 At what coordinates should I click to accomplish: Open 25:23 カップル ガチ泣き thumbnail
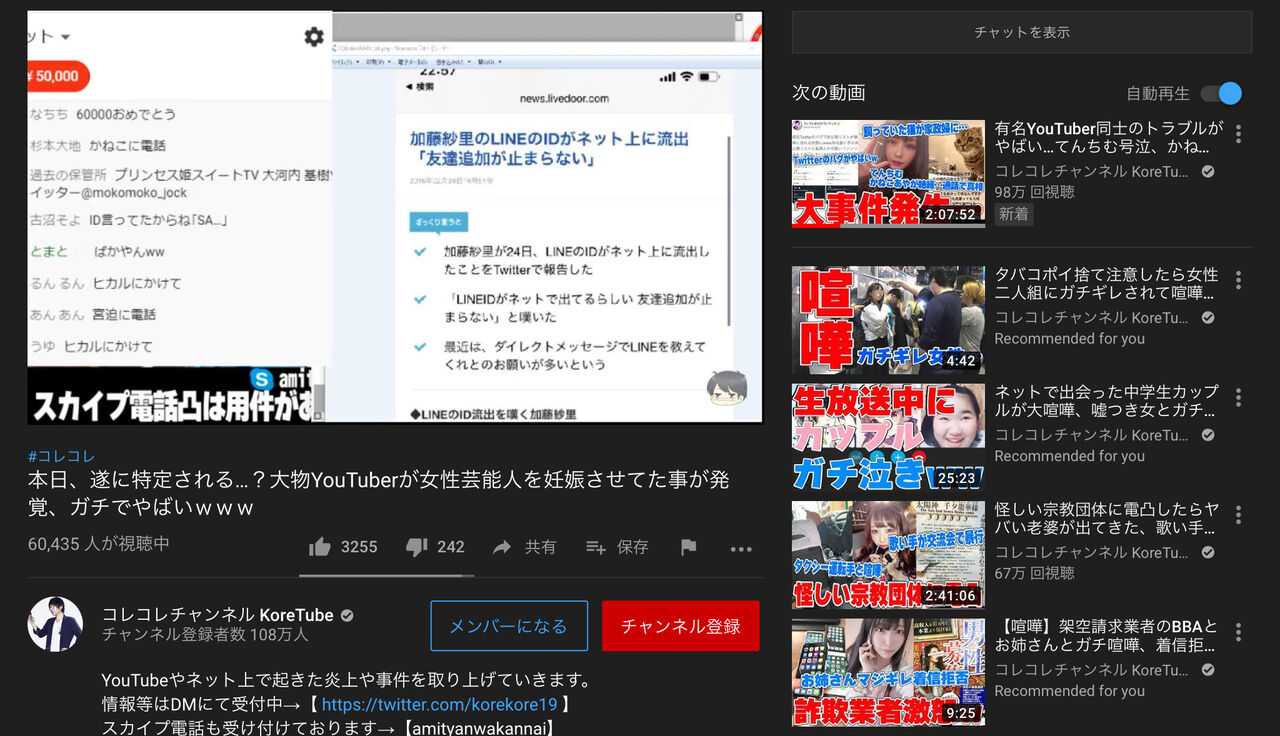[x=888, y=437]
